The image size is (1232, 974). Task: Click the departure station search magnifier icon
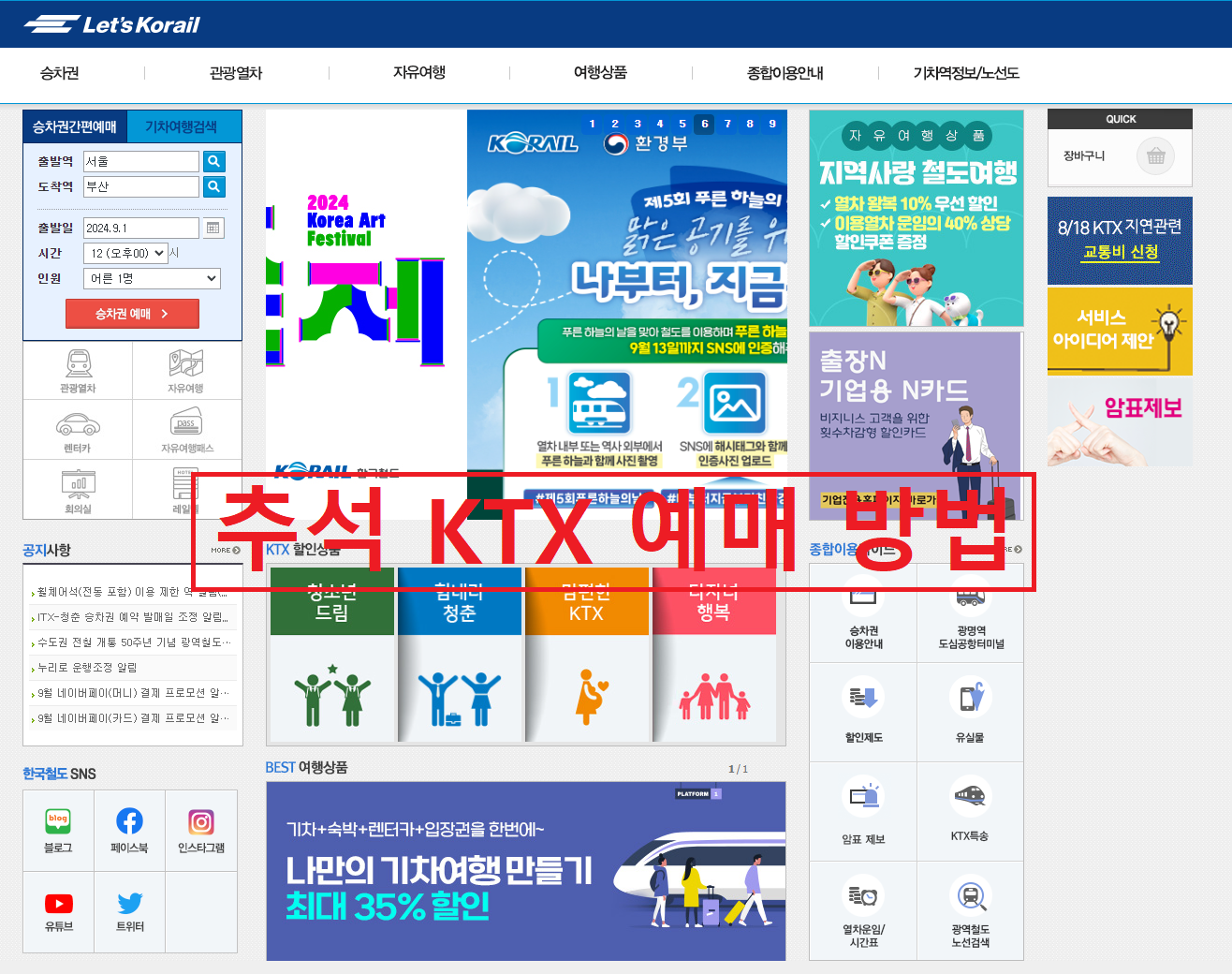click(x=214, y=161)
